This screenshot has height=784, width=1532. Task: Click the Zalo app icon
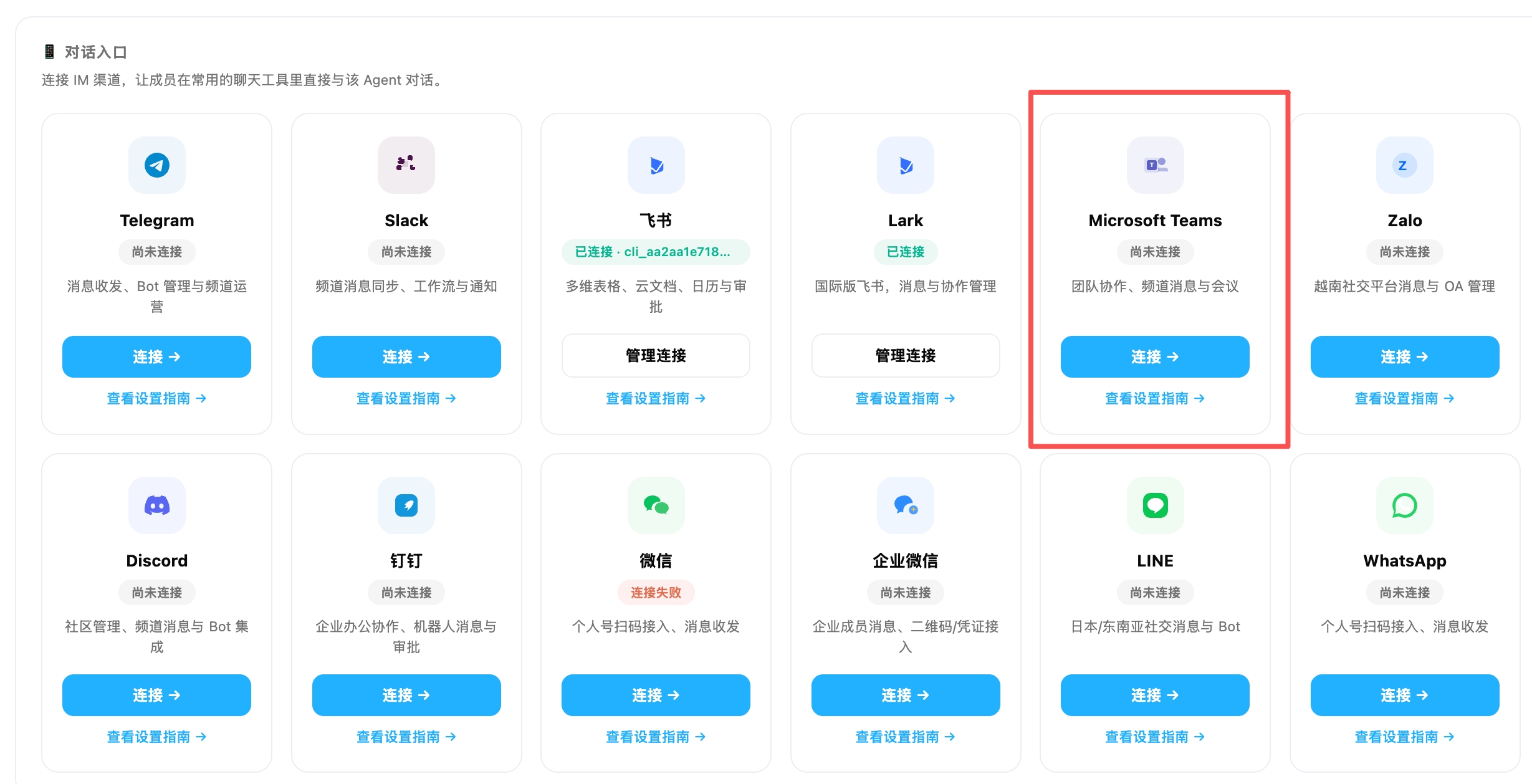1405,165
